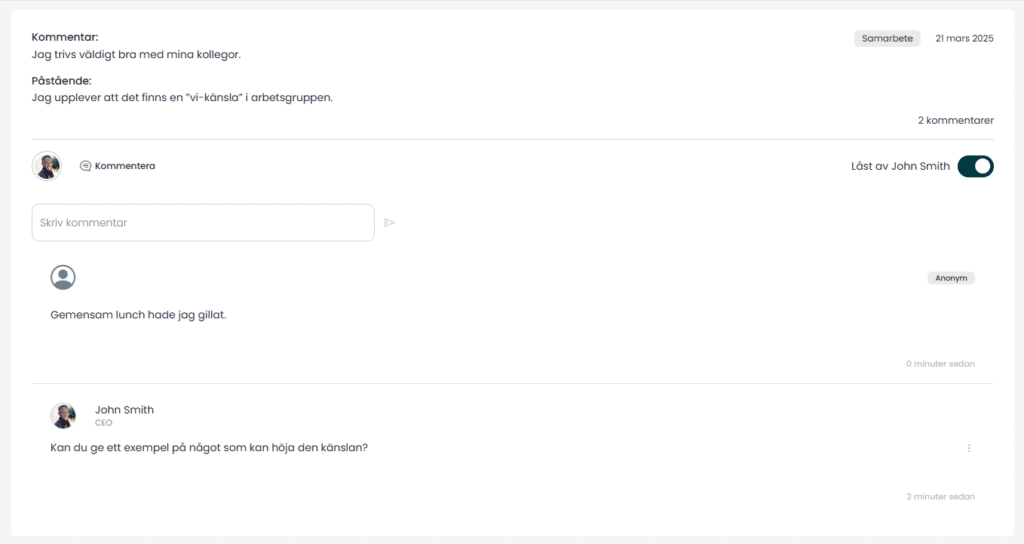Click the Gemensam lunch comment text
1024x544 pixels.
[x=138, y=315]
